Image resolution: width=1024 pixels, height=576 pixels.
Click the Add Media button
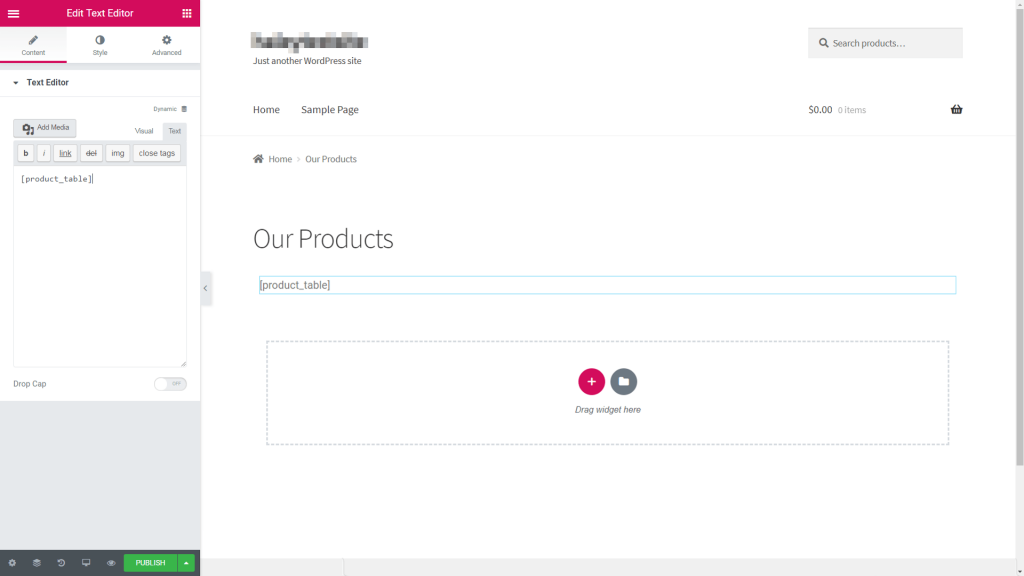(45, 129)
